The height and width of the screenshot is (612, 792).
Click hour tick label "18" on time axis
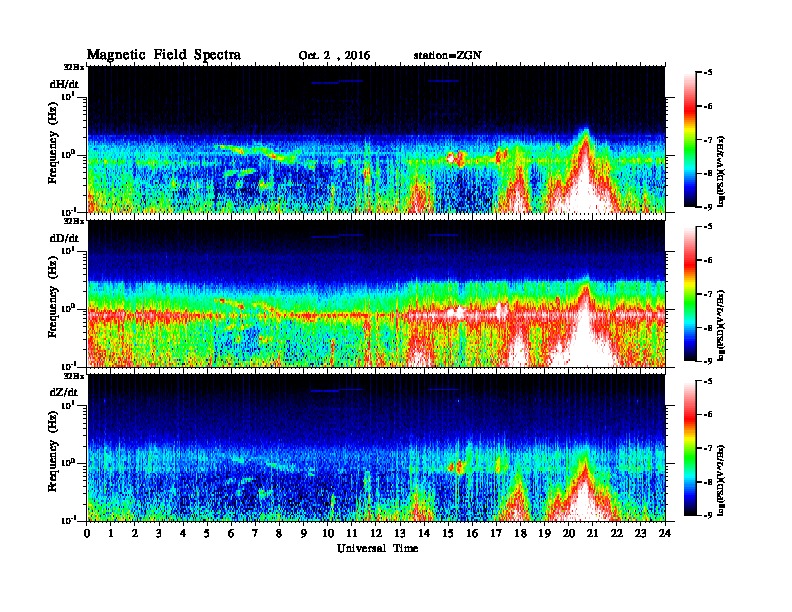520,533
